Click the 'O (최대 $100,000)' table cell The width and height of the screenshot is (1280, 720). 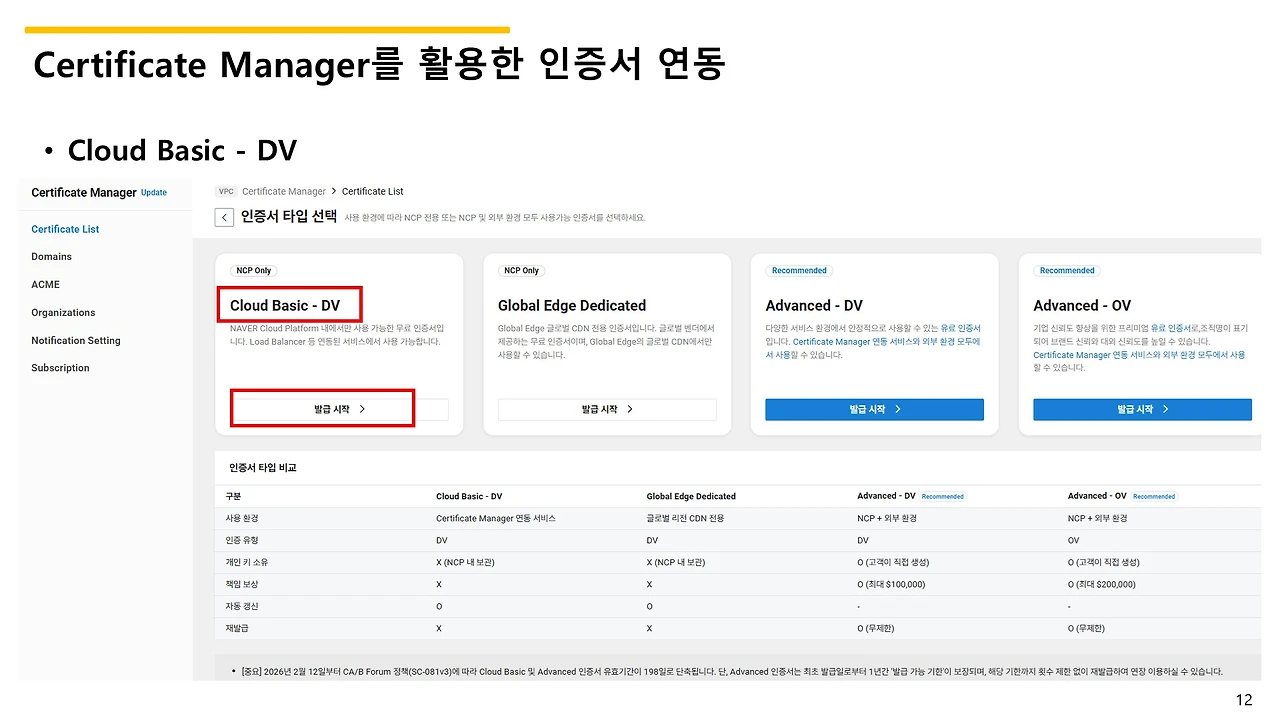click(x=891, y=584)
